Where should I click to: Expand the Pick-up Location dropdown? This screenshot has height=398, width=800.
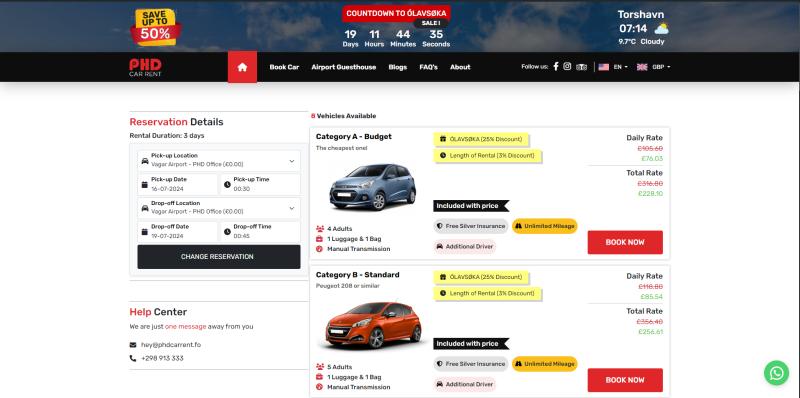click(x=292, y=161)
